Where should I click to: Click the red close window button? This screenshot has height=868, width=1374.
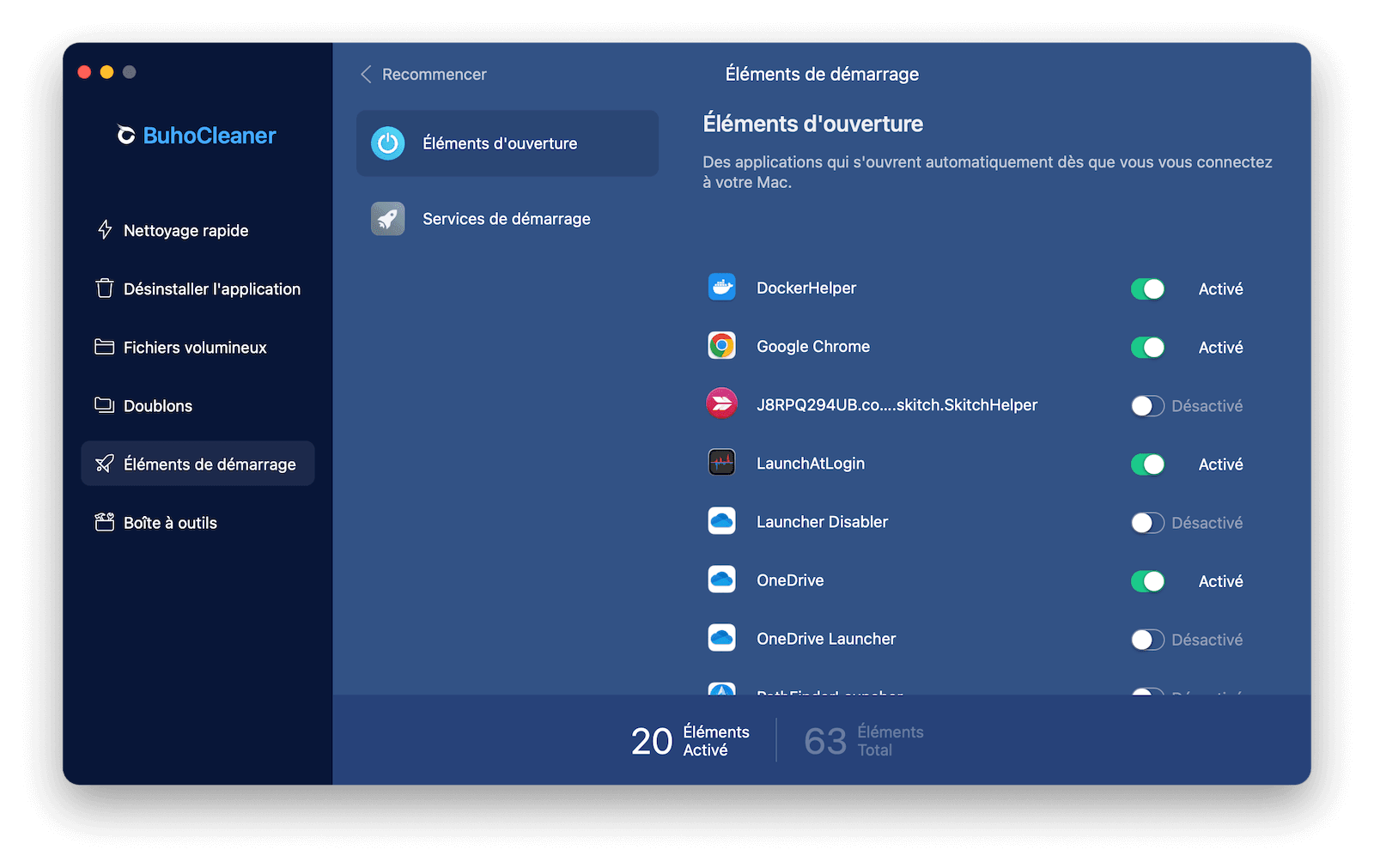84,72
